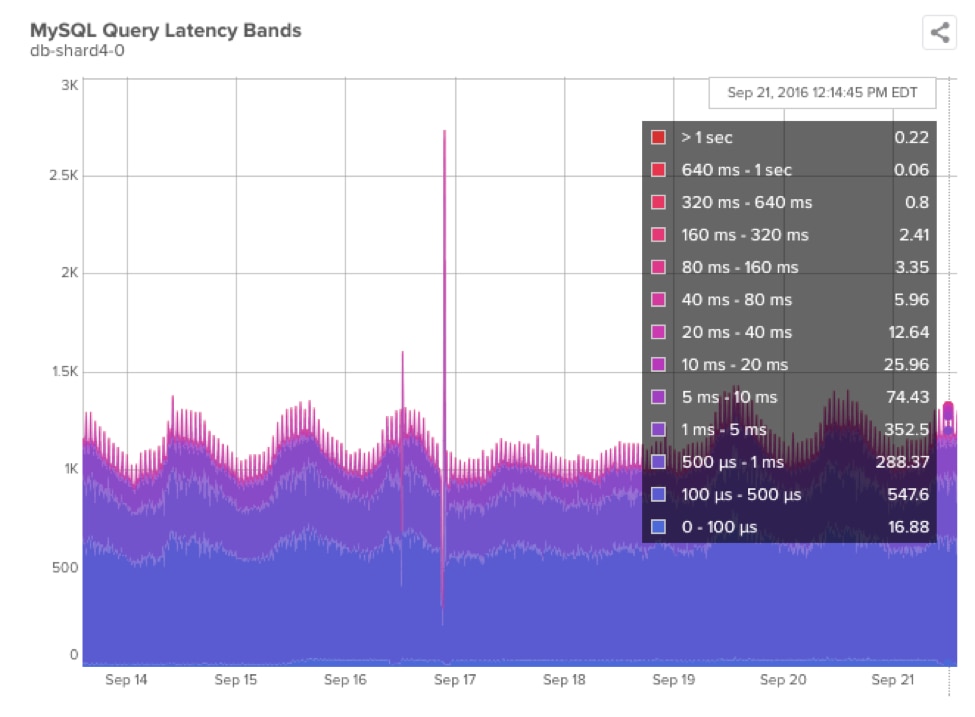This screenshot has height=717, width=975.
Task: Click the 'Sep 20' x-axis label
Action: (783, 680)
